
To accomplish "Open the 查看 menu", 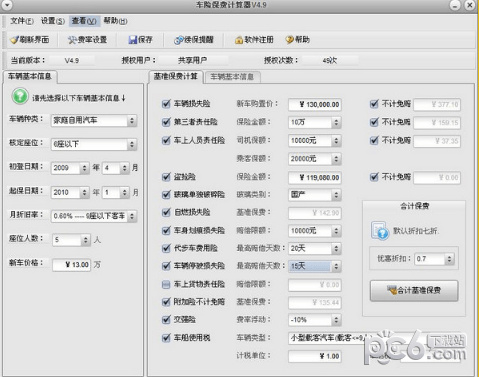I will coord(84,21).
